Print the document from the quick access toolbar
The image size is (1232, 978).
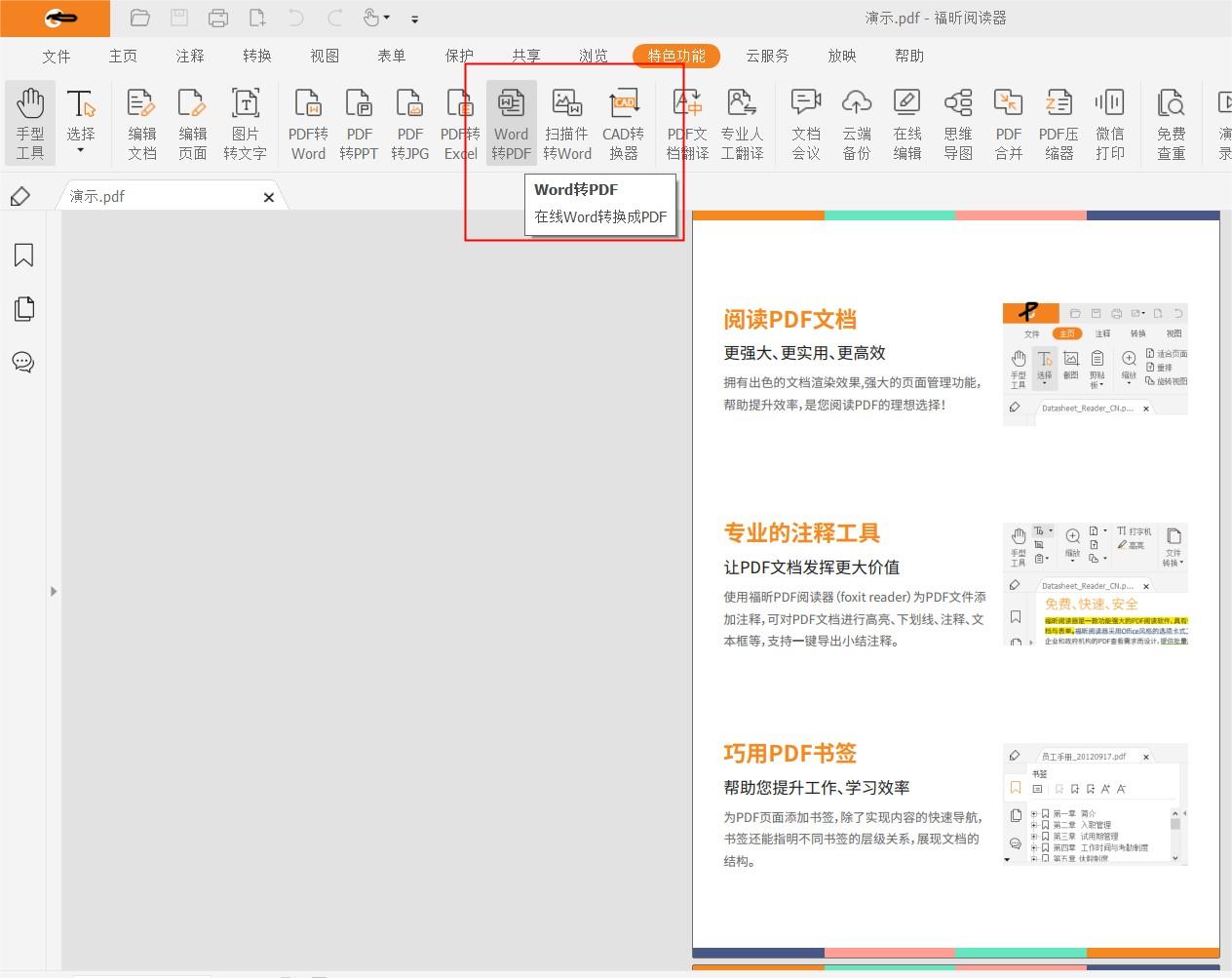217,18
